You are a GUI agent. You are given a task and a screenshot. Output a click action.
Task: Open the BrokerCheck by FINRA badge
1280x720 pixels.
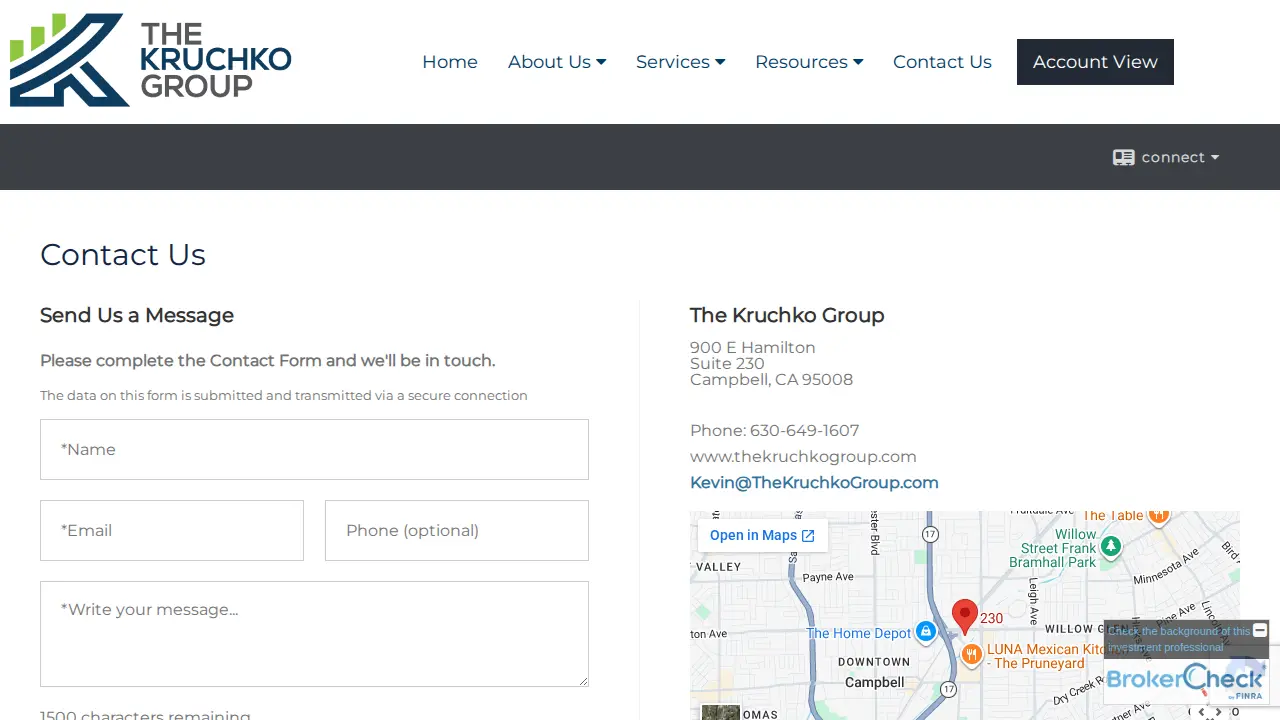coord(1186,681)
